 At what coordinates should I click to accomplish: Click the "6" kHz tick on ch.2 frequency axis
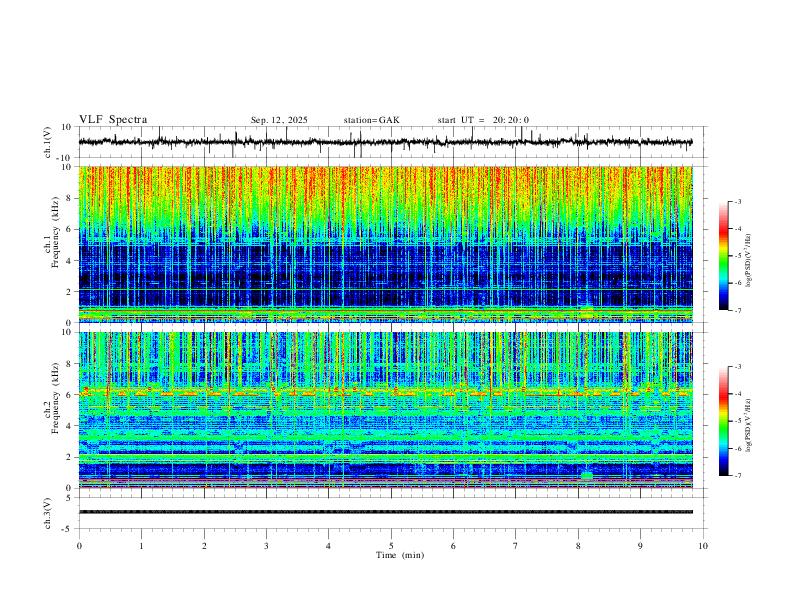click(70, 395)
